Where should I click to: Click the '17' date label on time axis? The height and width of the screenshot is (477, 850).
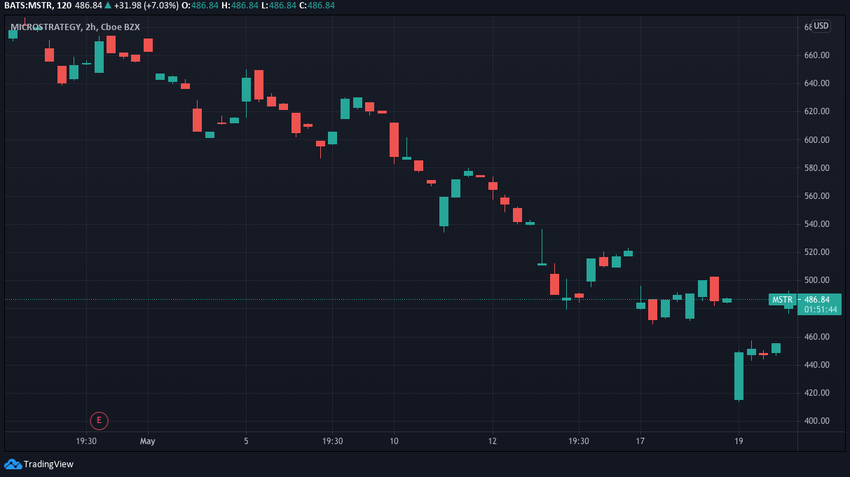pyautogui.click(x=640, y=441)
